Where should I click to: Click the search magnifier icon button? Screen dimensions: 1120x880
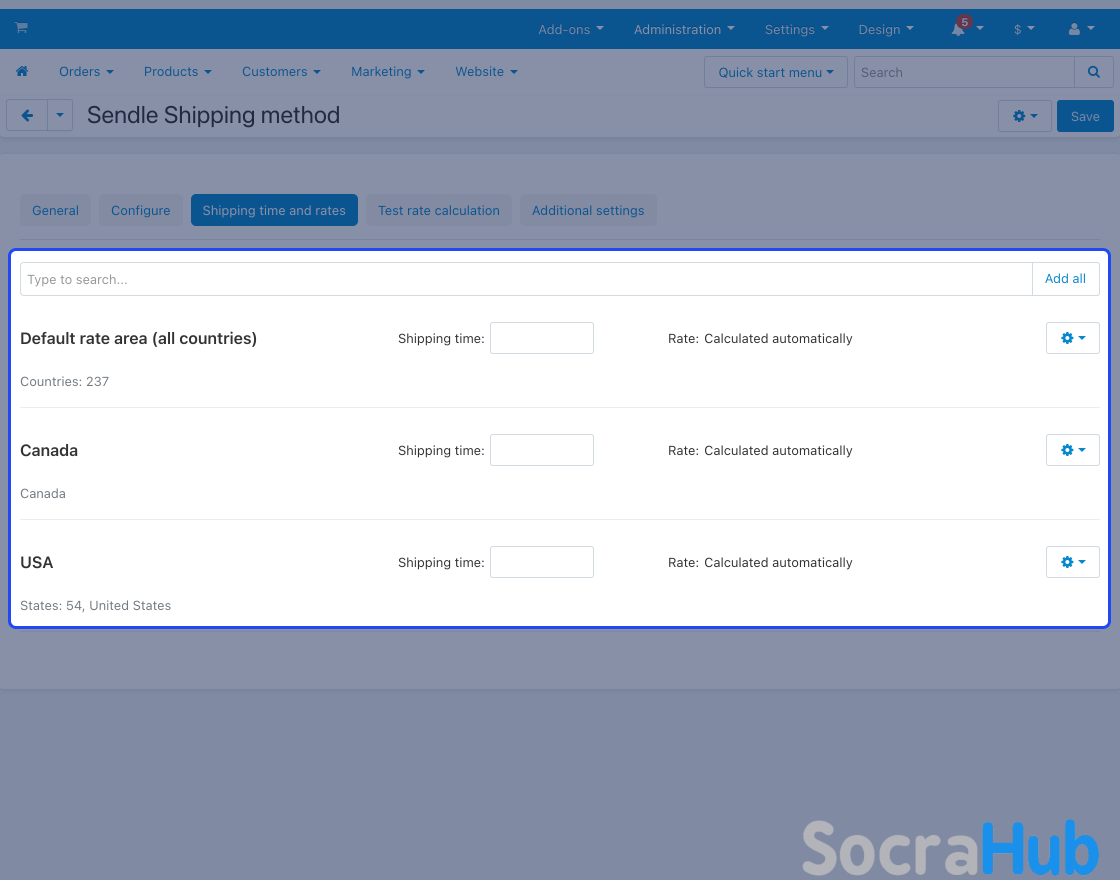(1094, 72)
